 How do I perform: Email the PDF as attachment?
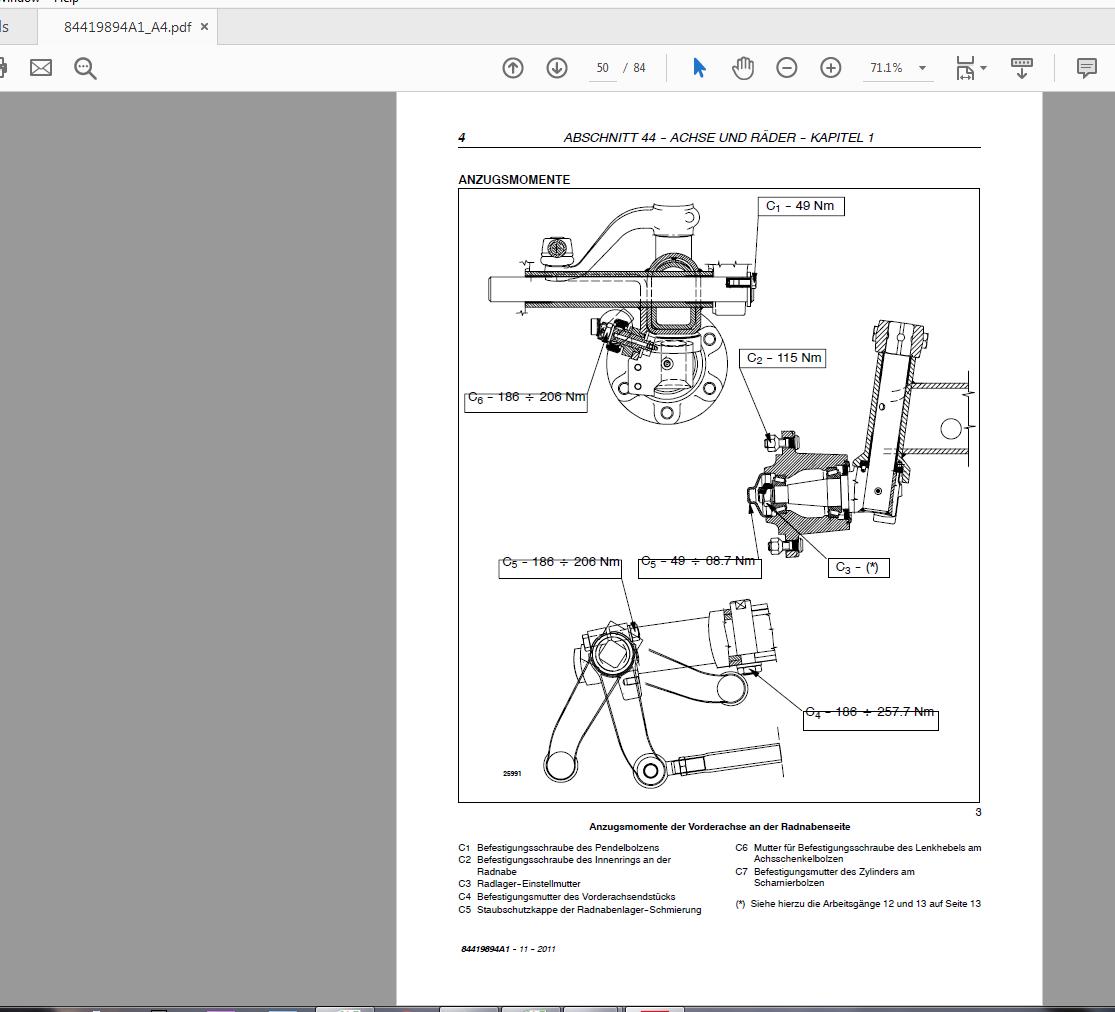click(x=40, y=67)
